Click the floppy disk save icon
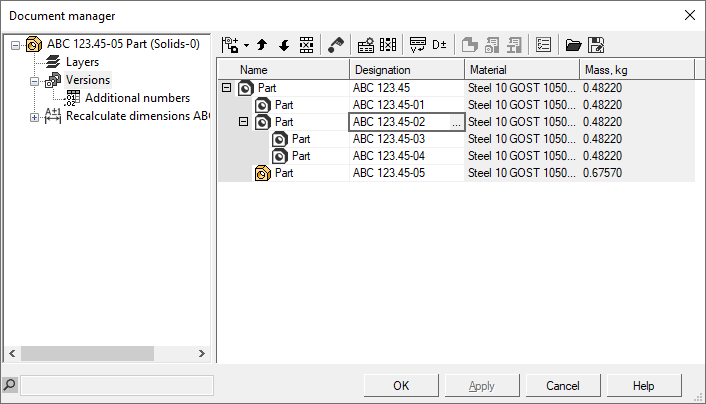Image resolution: width=706 pixels, height=404 pixels. coord(596,45)
